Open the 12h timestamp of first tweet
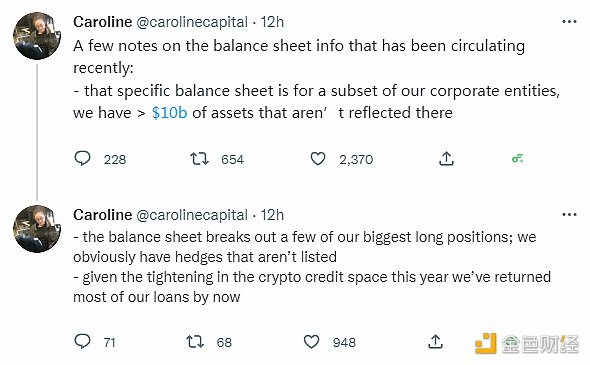Screen dimensions: 590x365 coord(272,22)
